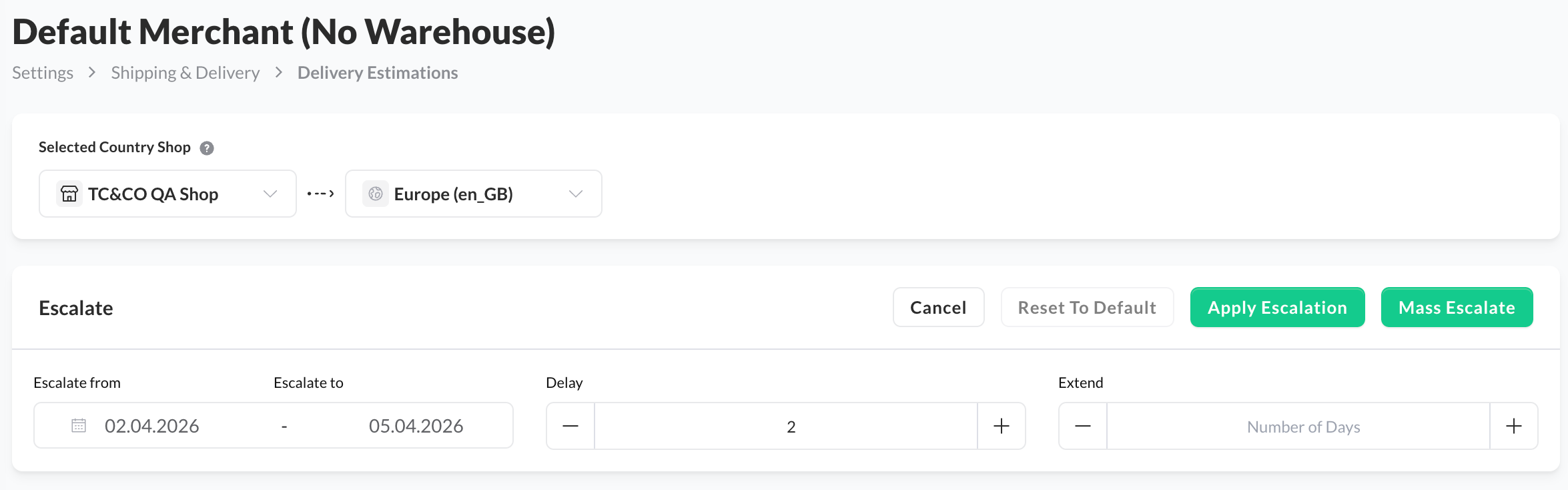
Task: Open the Shipping & Delivery breadcrumb
Action: point(185,73)
